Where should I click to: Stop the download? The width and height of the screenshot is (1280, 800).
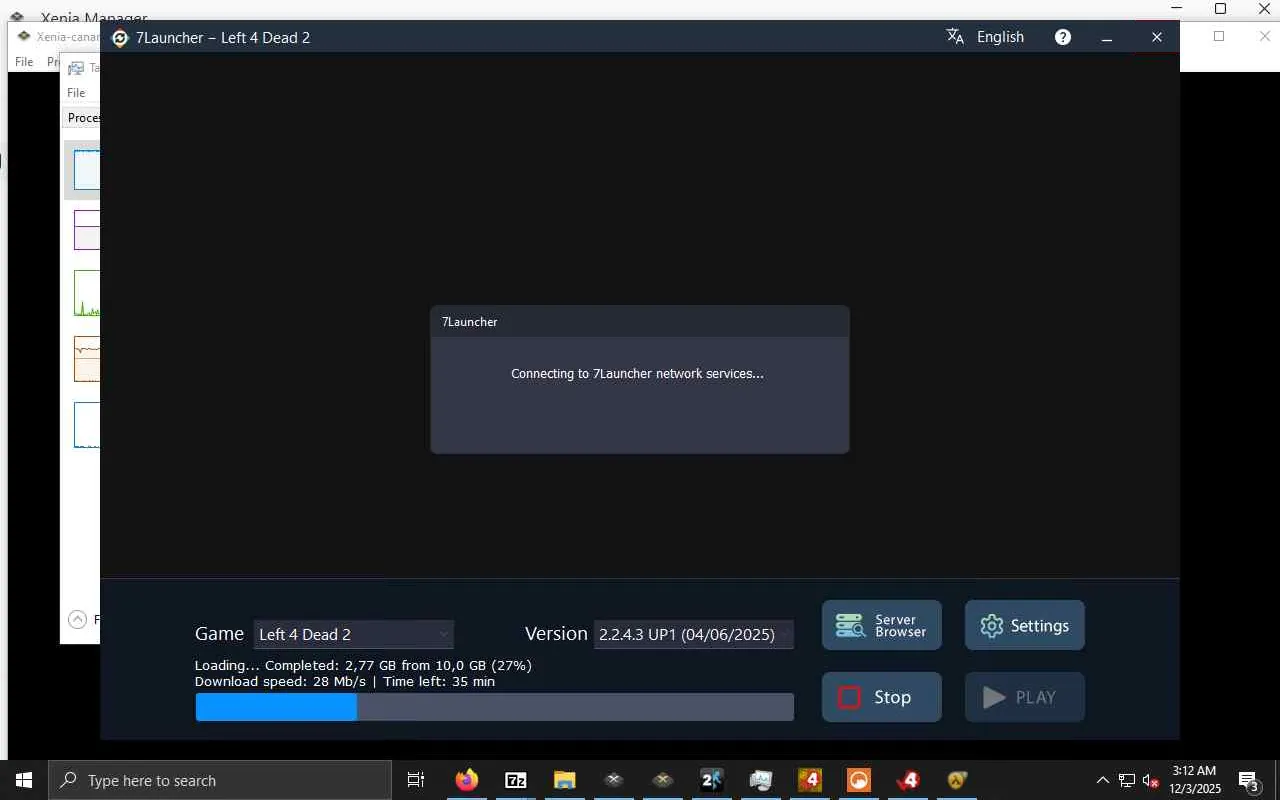click(x=882, y=697)
